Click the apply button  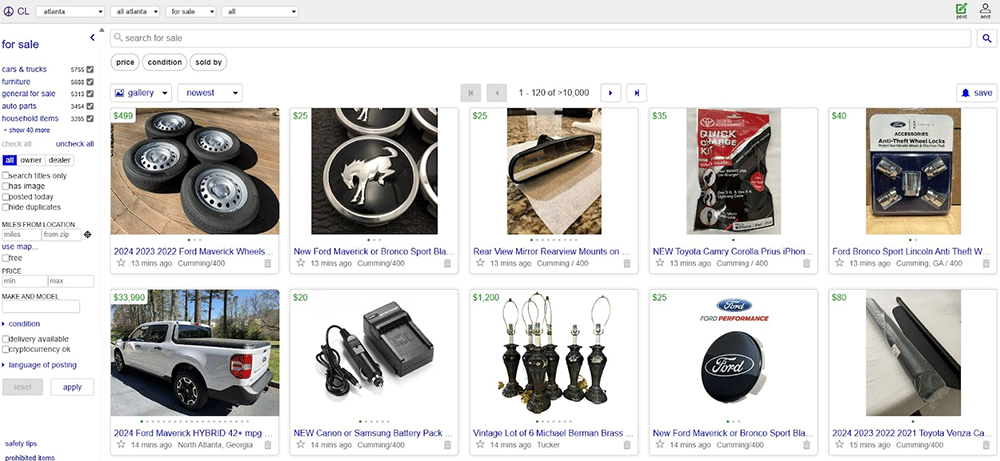(x=72, y=387)
